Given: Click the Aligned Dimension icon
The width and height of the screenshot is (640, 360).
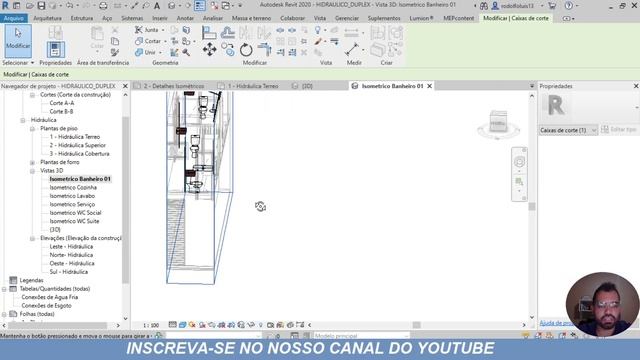Looking at the screenshot, I should click(x=351, y=50).
